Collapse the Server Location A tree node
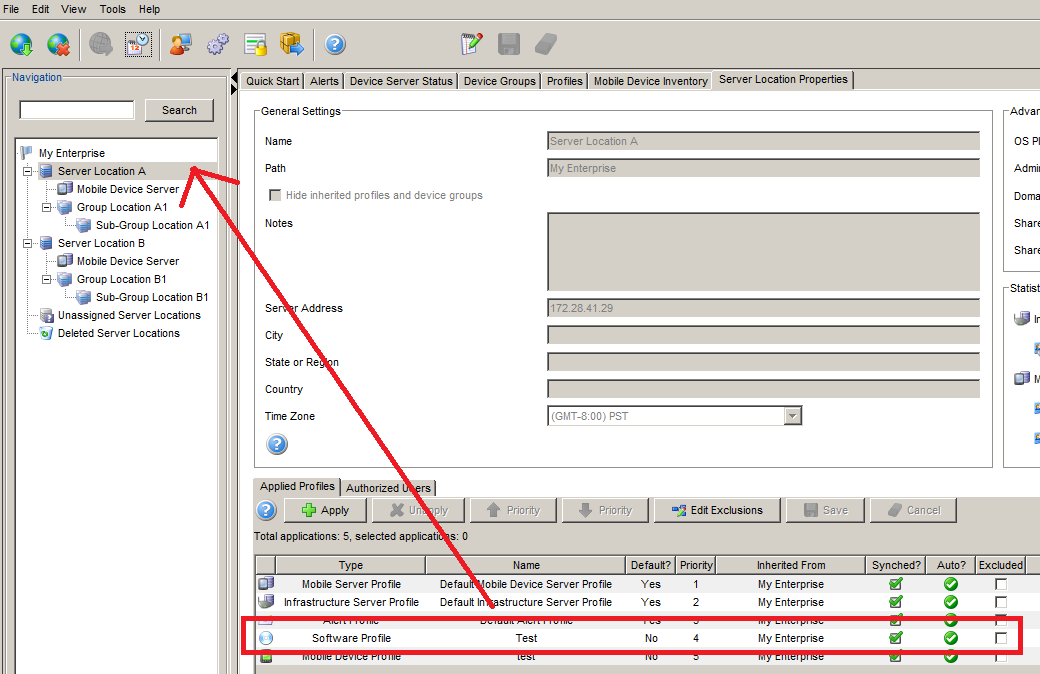The height and width of the screenshot is (674, 1040). pyautogui.click(x=27, y=171)
